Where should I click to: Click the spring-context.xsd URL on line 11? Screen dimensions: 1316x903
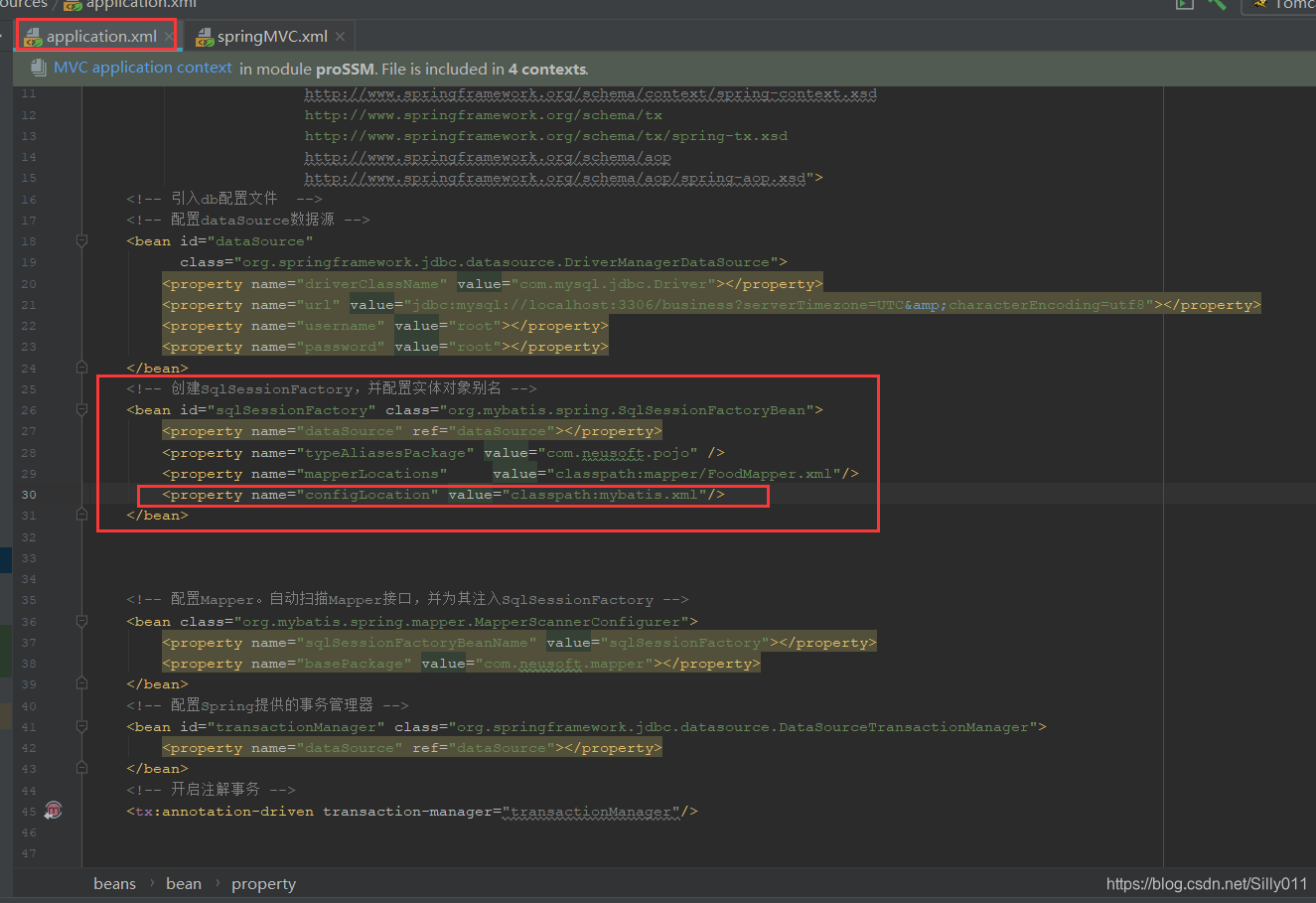click(590, 93)
